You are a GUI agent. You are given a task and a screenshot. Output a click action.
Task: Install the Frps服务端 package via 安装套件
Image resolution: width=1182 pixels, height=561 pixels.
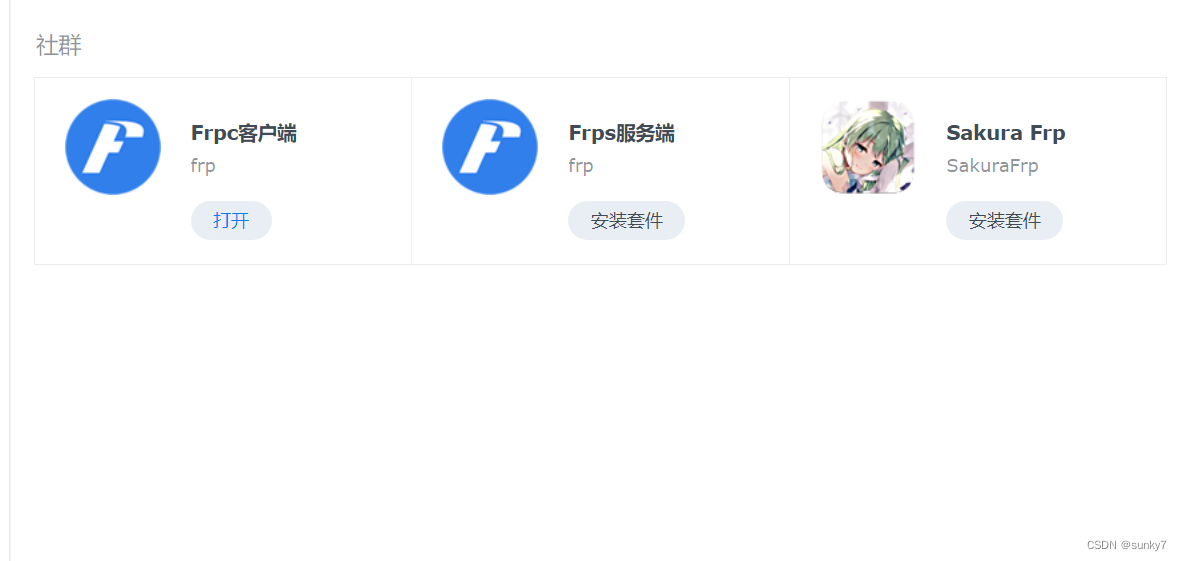pos(626,220)
